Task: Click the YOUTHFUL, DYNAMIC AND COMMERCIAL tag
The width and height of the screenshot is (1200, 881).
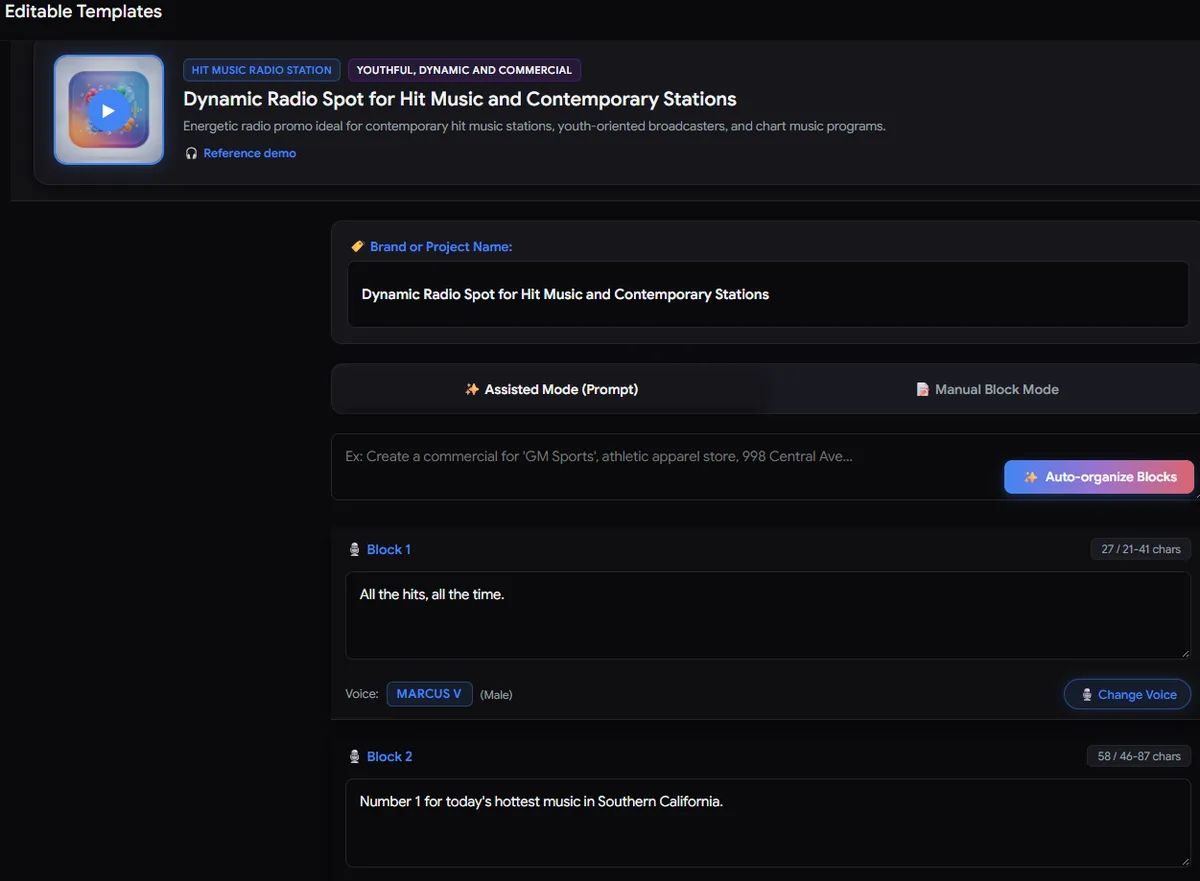Action: click(x=464, y=70)
